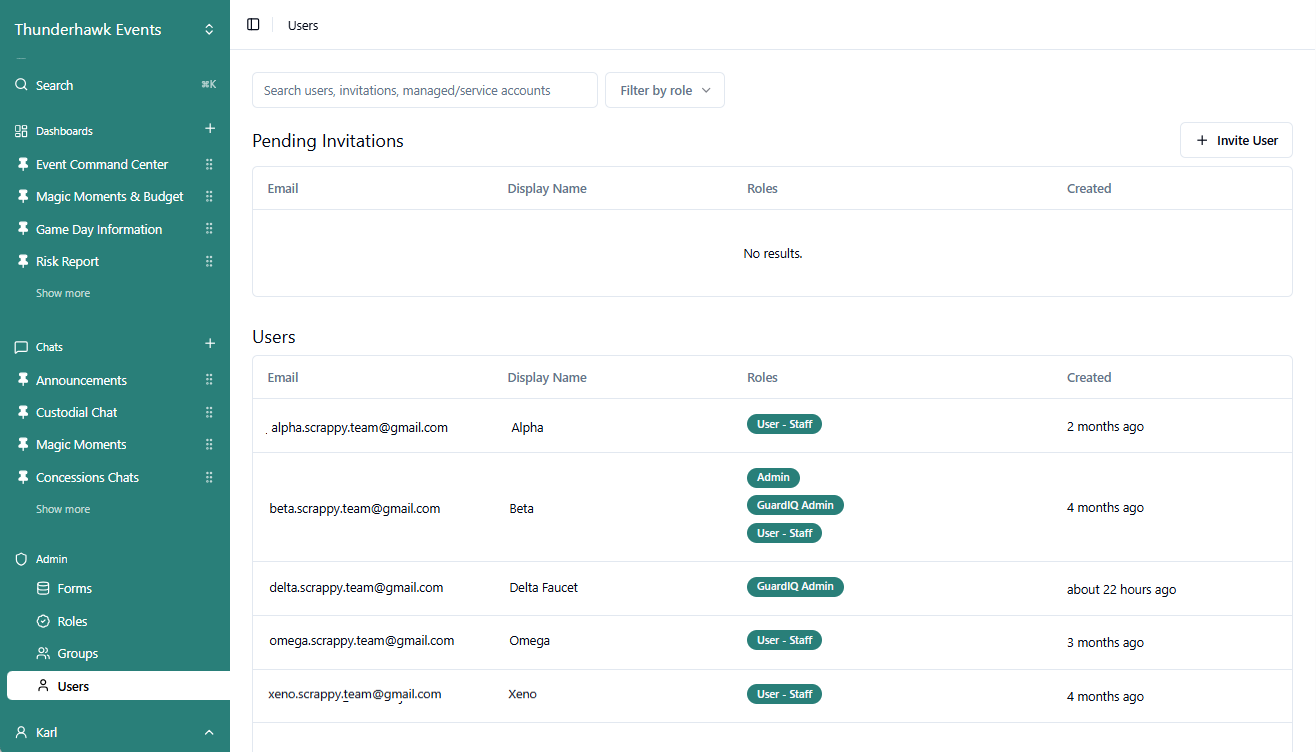This screenshot has width=1316, height=752.
Task: Toggle the sidebar panel icon
Action: (253, 25)
